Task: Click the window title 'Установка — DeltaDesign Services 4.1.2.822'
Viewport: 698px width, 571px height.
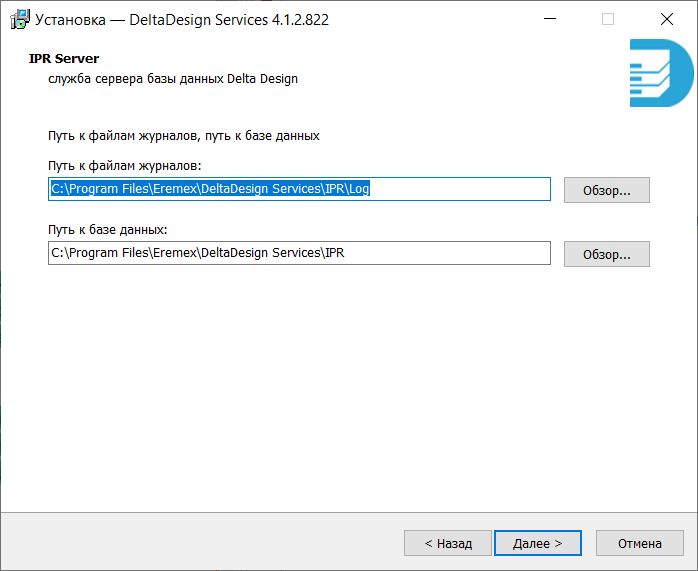Action: 182,20
